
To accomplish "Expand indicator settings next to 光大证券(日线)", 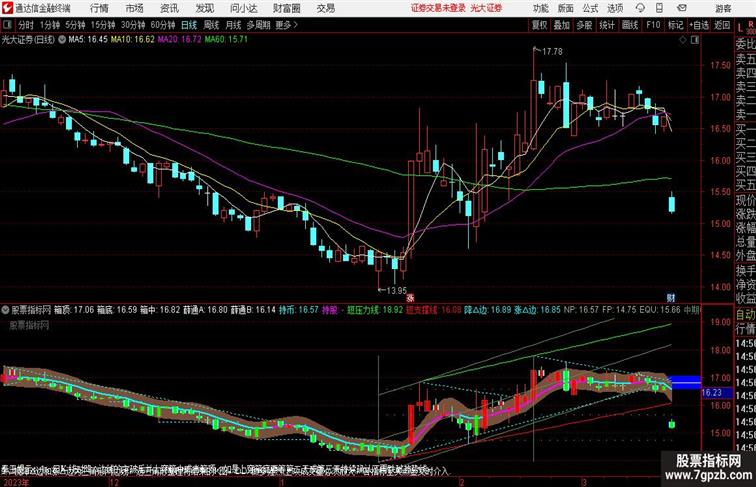I will point(62,40).
